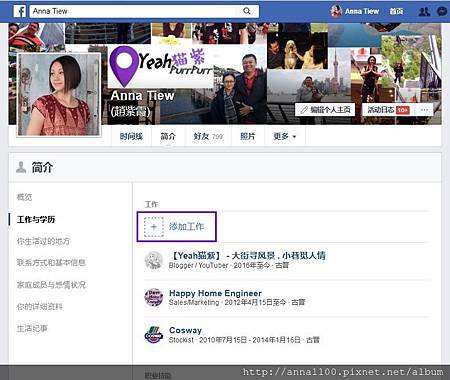This screenshot has height=380, width=450.
Task: Focus the Anna Tiew search field
Action: [x=144, y=11]
